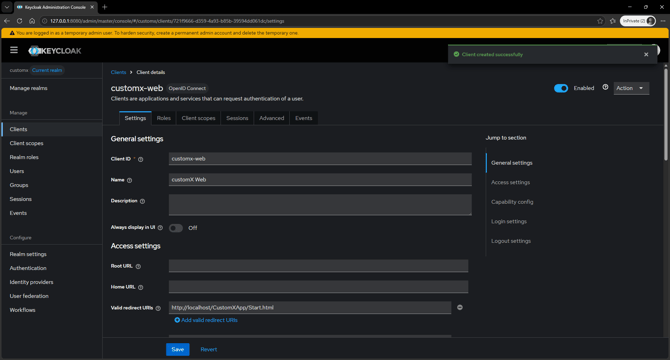This screenshot has width=670, height=360.
Task: Open the InPrivate profile button
Action: point(638,21)
